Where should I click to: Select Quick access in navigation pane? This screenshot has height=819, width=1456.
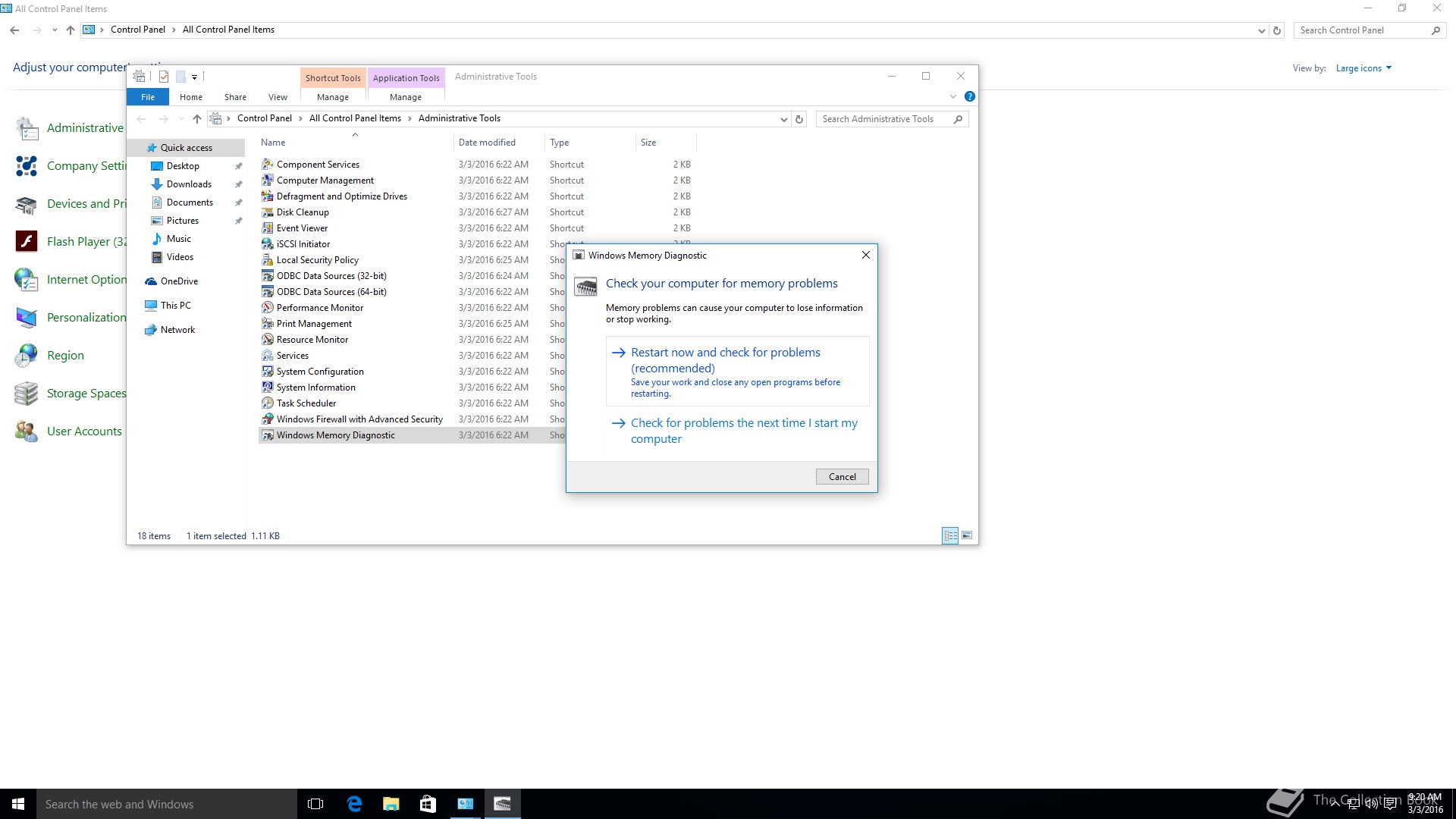click(x=186, y=148)
